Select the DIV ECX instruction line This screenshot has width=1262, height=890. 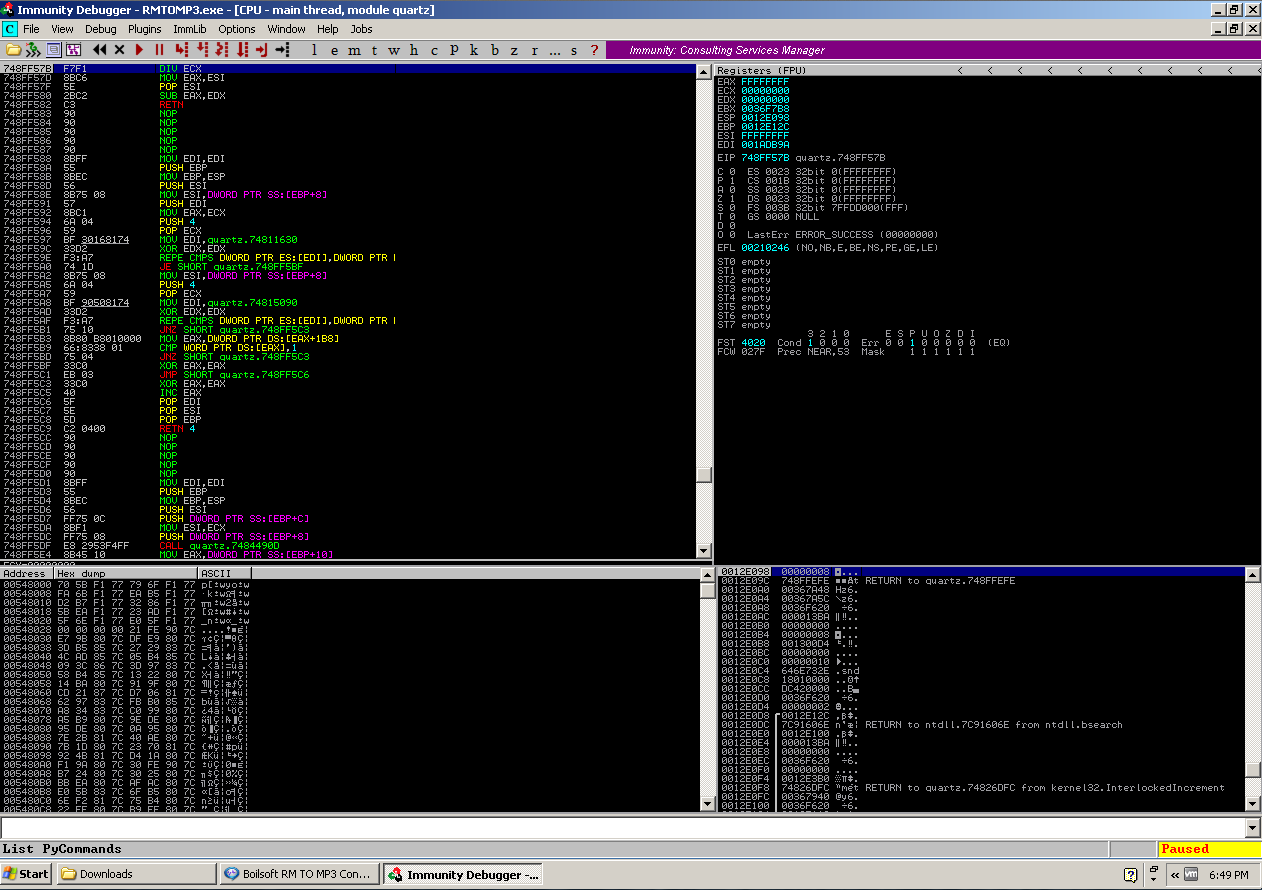point(350,70)
